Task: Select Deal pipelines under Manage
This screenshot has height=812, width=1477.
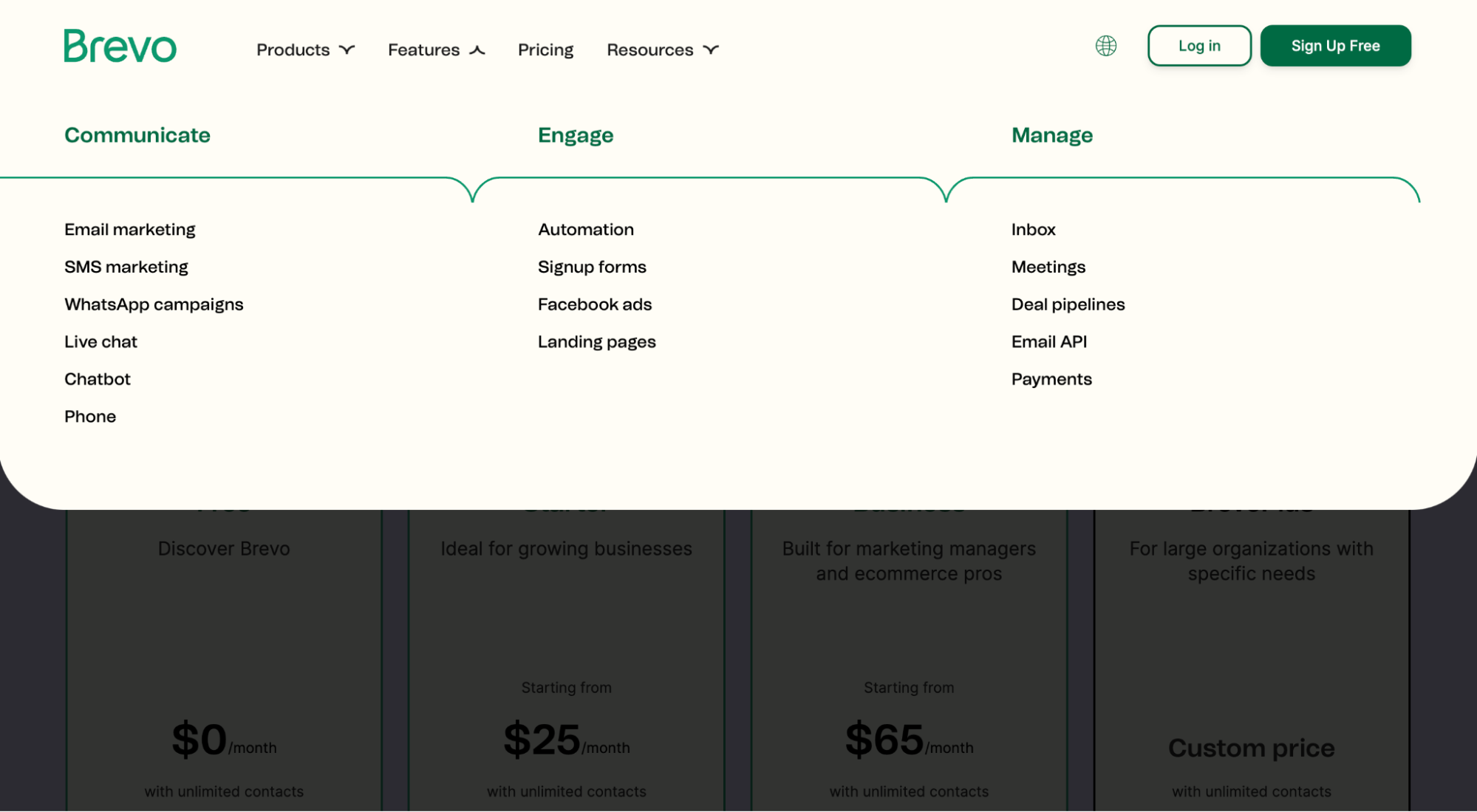Action: pyautogui.click(x=1068, y=304)
